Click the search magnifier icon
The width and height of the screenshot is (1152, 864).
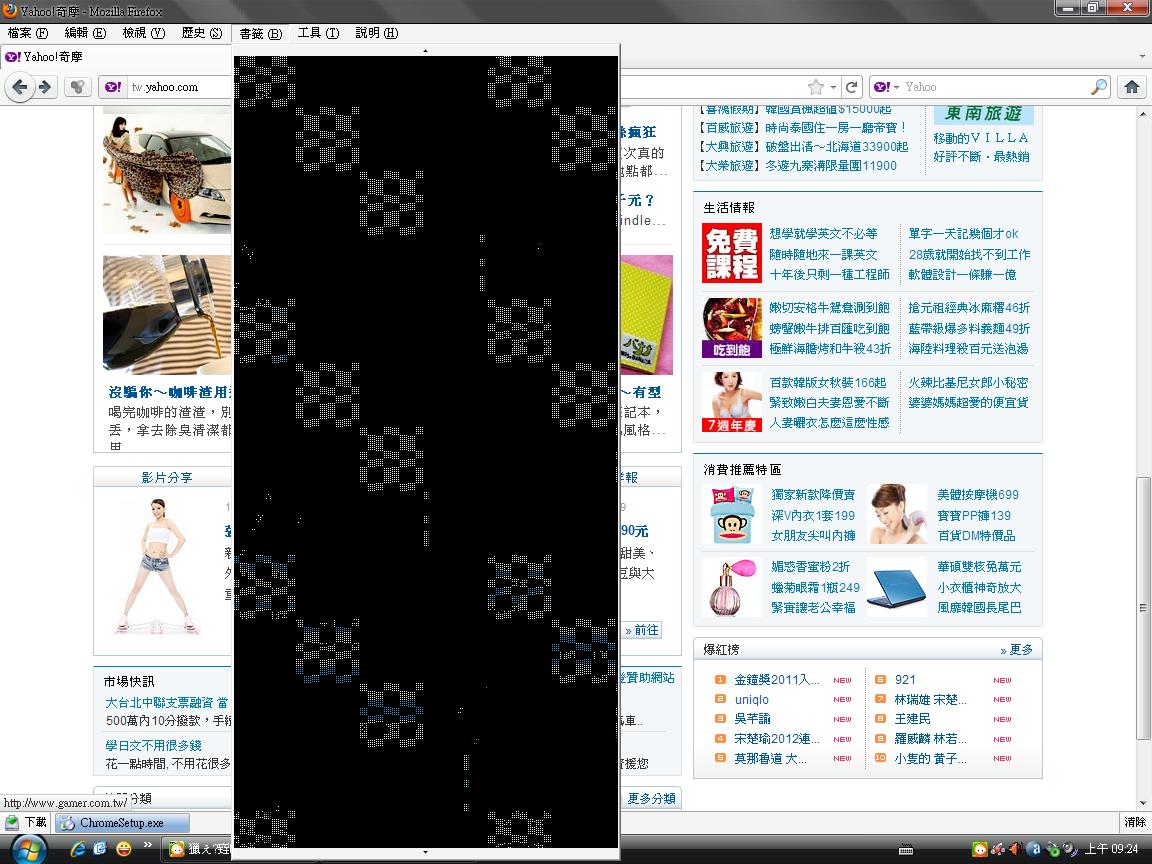click(1098, 87)
